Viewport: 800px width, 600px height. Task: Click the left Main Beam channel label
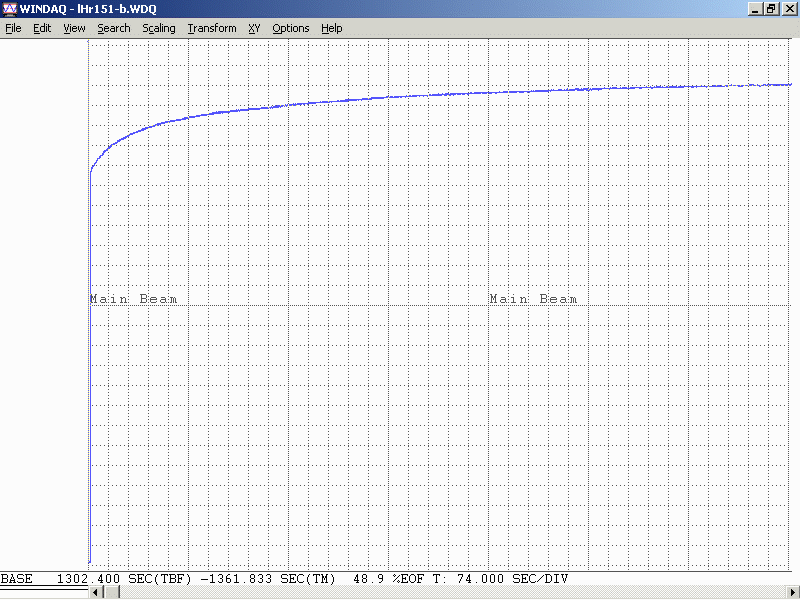coord(133,299)
